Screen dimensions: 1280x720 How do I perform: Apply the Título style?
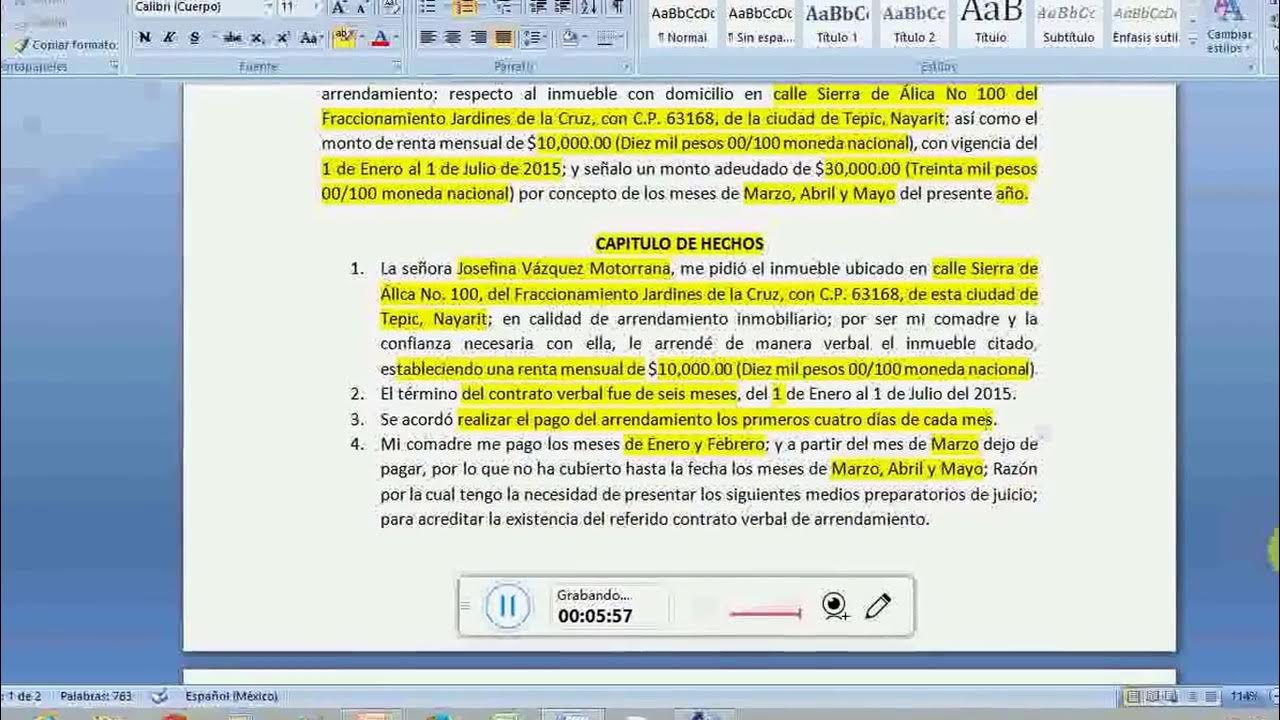[991, 23]
